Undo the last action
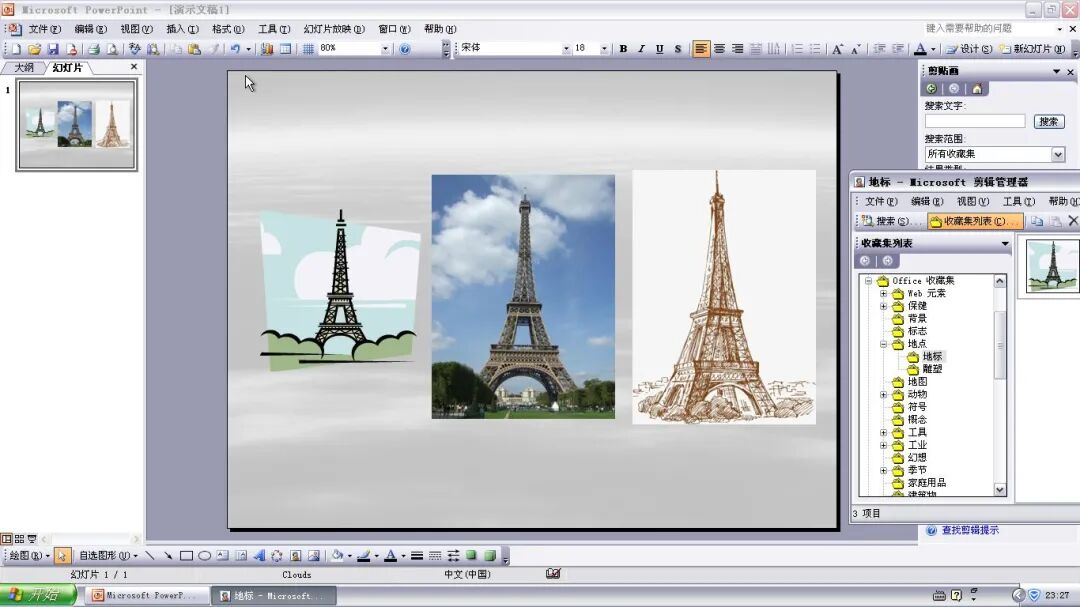 [x=235, y=49]
